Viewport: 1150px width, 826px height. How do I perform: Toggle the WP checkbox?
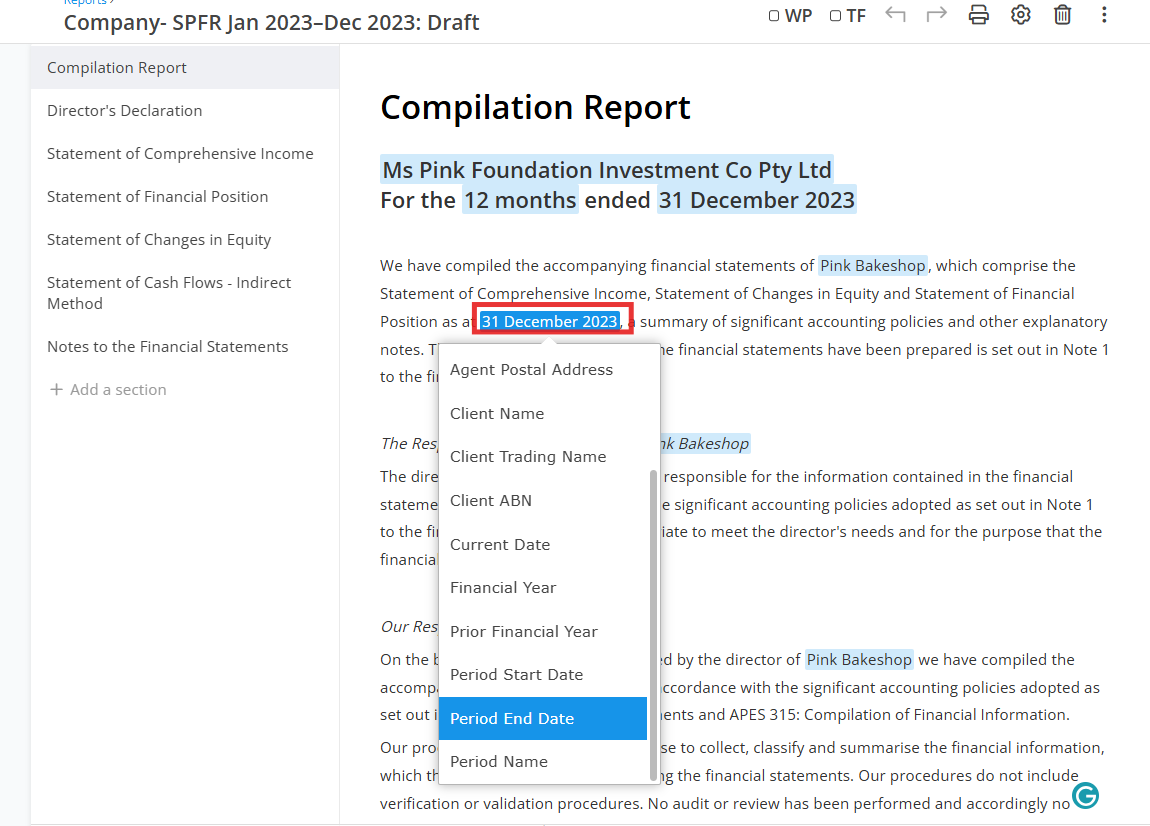coord(774,15)
